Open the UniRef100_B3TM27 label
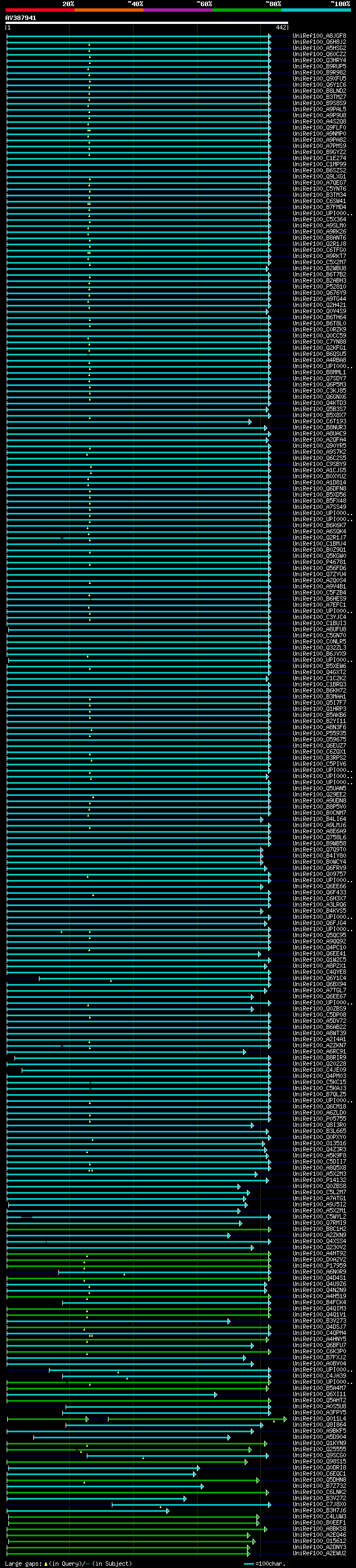 (319, 97)
